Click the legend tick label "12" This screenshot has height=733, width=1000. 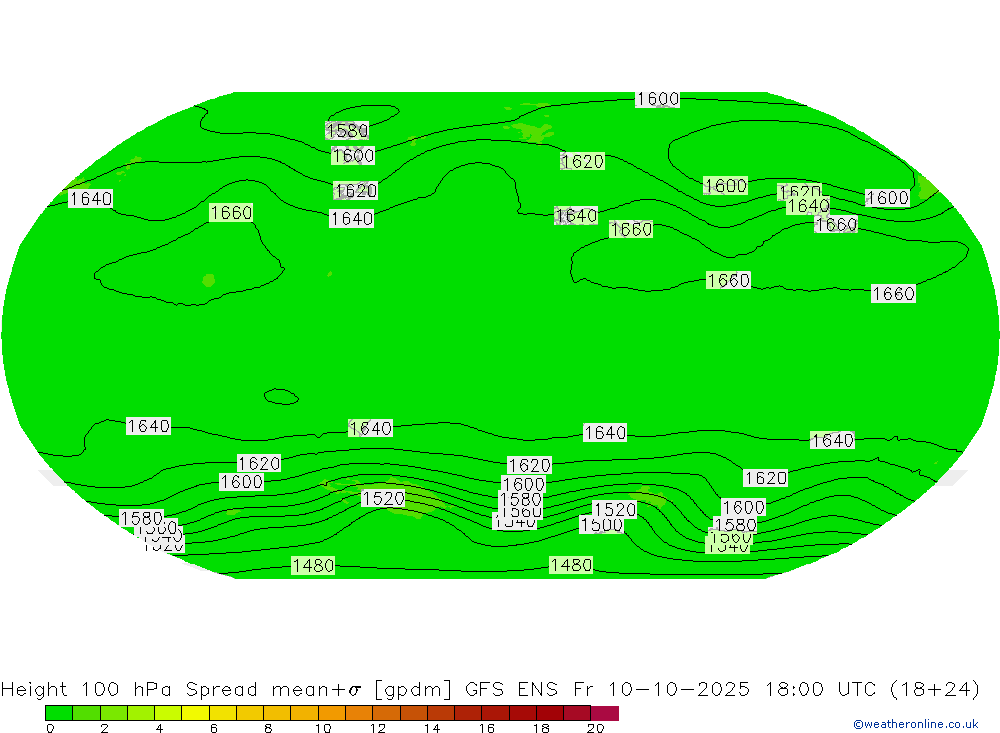(378, 728)
